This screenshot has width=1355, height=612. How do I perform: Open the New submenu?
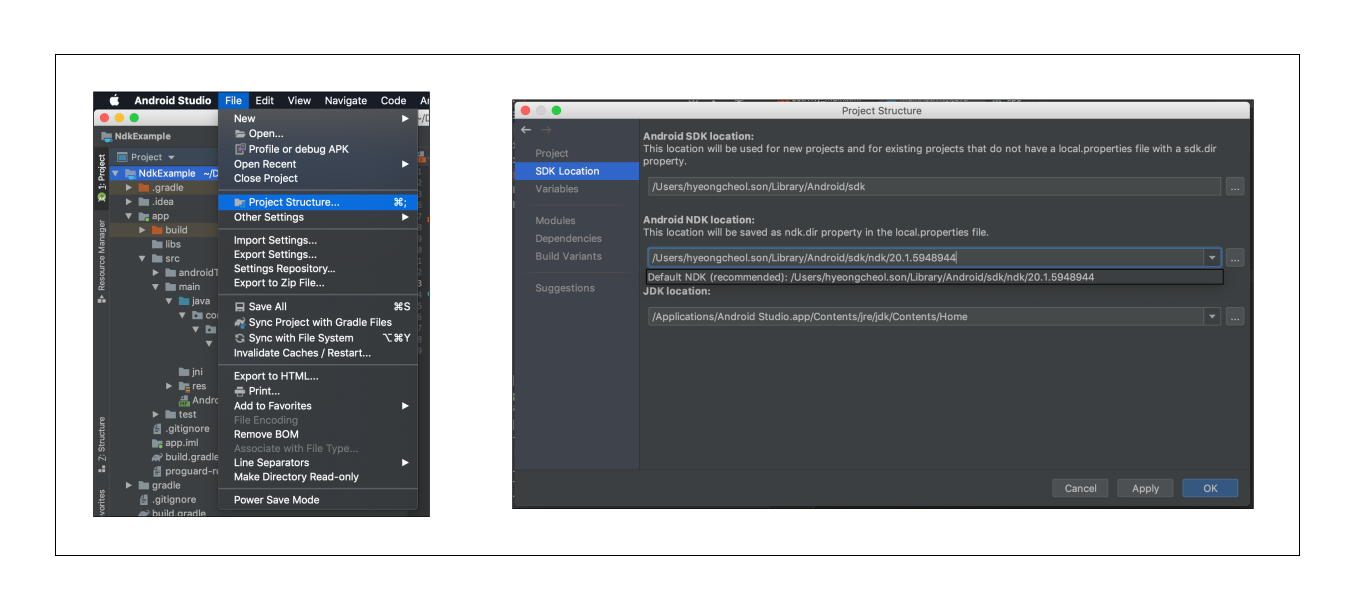point(318,118)
